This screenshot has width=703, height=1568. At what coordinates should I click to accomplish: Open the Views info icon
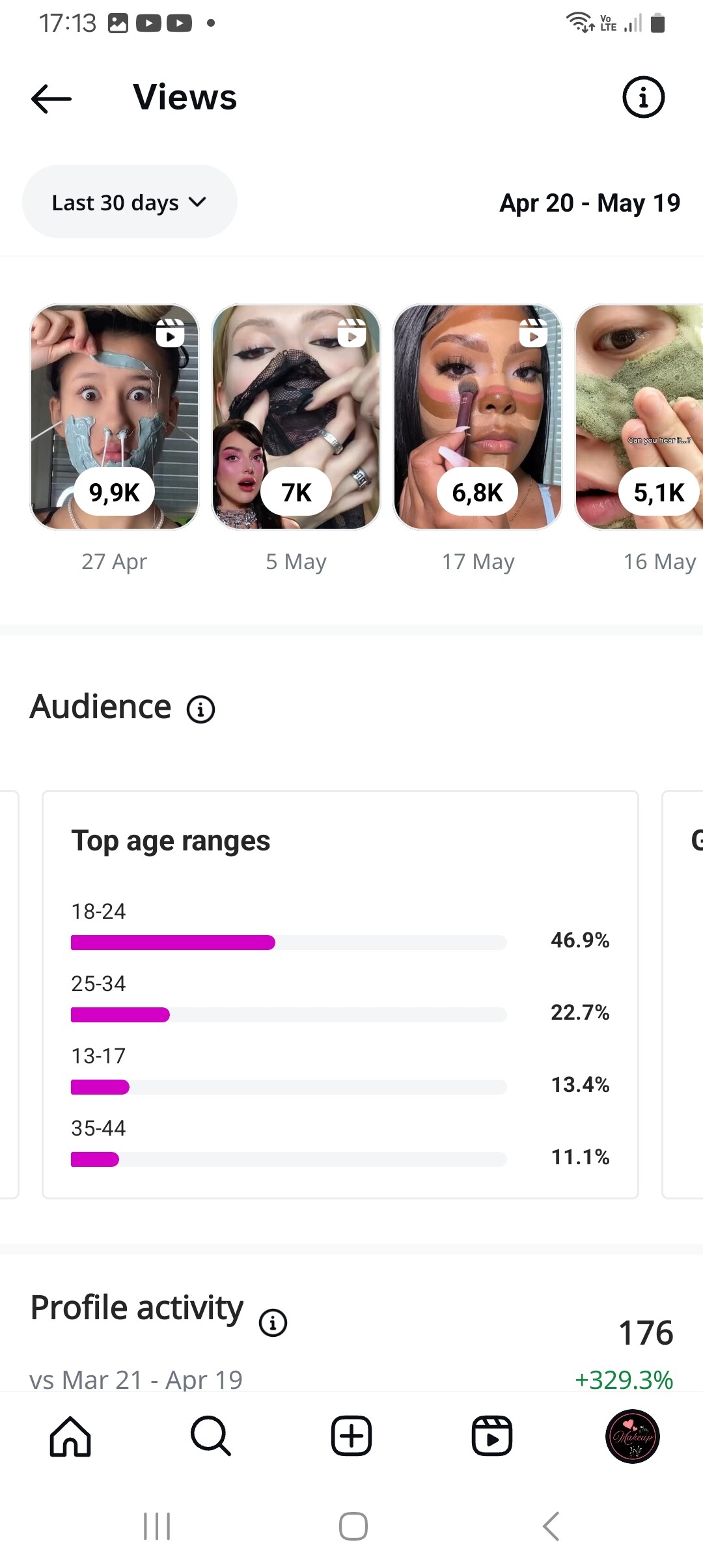(643, 98)
